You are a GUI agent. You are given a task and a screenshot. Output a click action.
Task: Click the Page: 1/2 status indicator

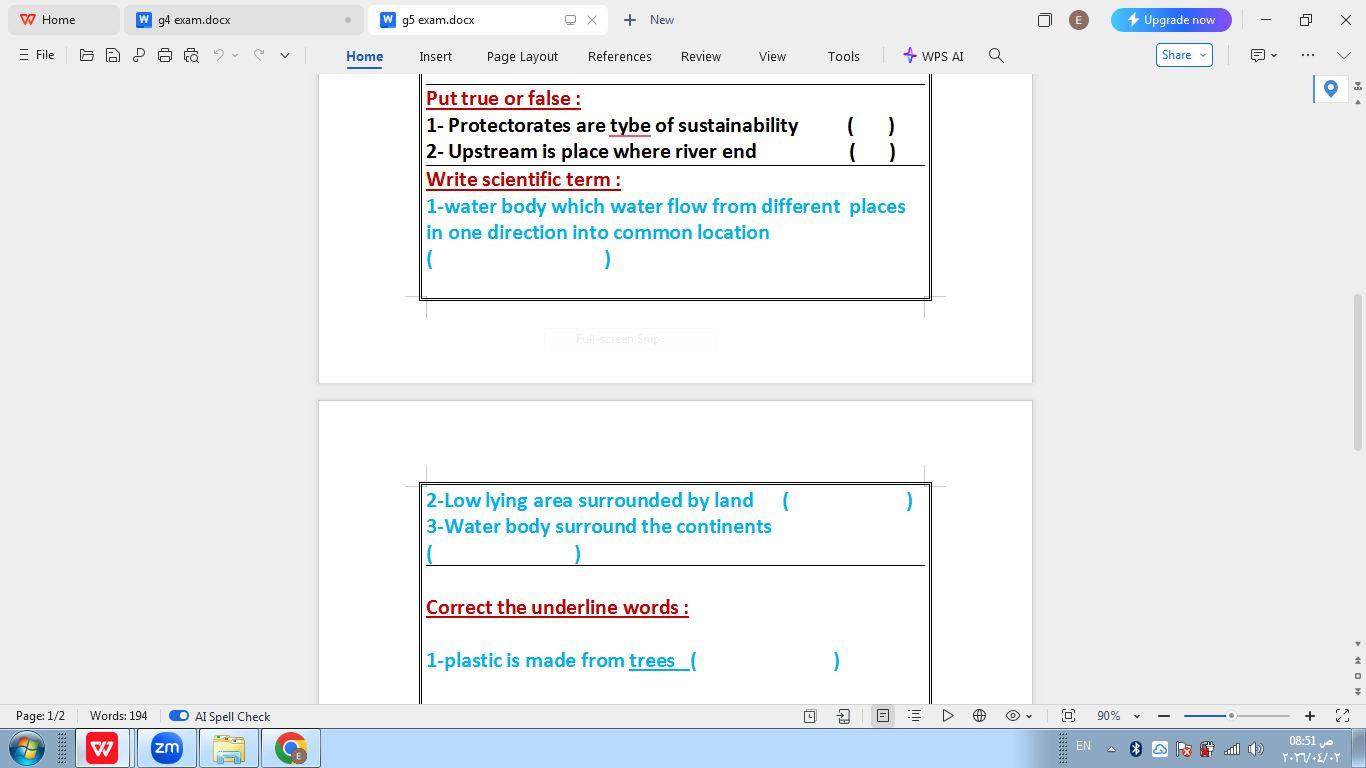(x=40, y=716)
